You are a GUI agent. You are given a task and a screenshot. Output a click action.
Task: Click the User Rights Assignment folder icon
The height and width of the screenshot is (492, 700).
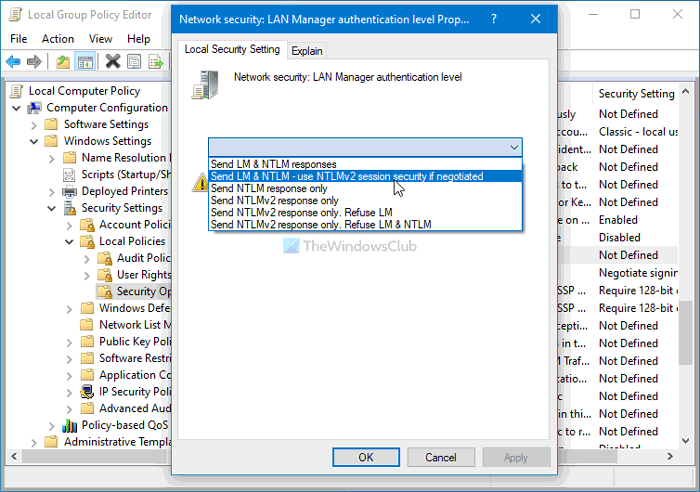tap(105, 275)
